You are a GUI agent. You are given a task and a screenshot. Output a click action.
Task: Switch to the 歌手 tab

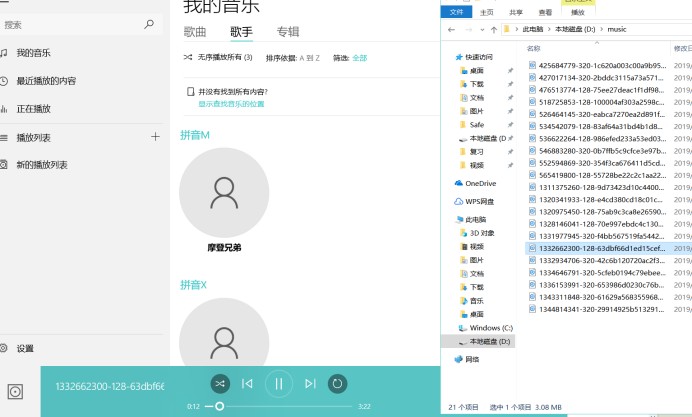coord(241,32)
